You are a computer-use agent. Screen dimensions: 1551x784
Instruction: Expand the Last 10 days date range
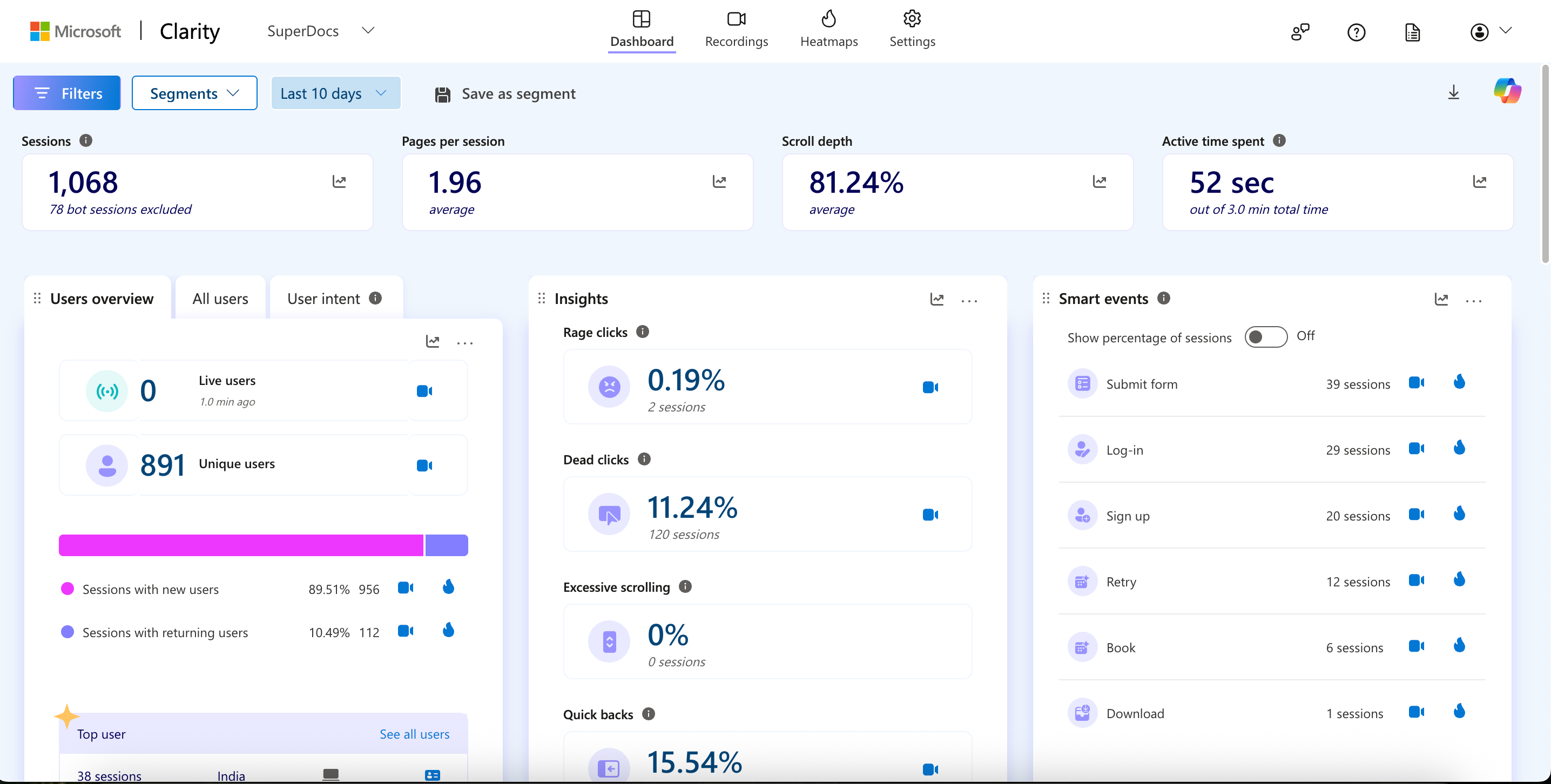[x=335, y=93]
